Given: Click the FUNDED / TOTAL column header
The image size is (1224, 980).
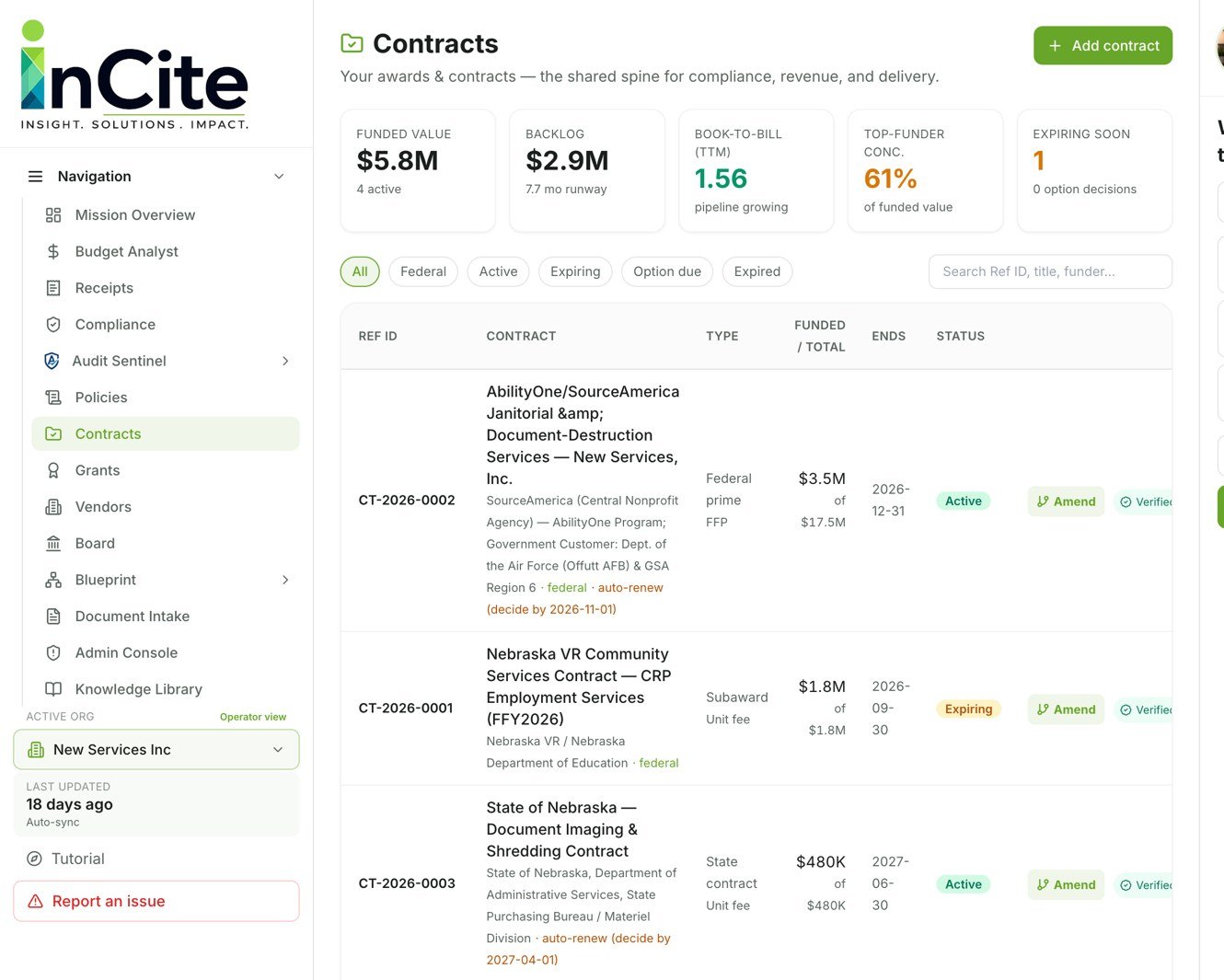Looking at the screenshot, I should click(819, 336).
